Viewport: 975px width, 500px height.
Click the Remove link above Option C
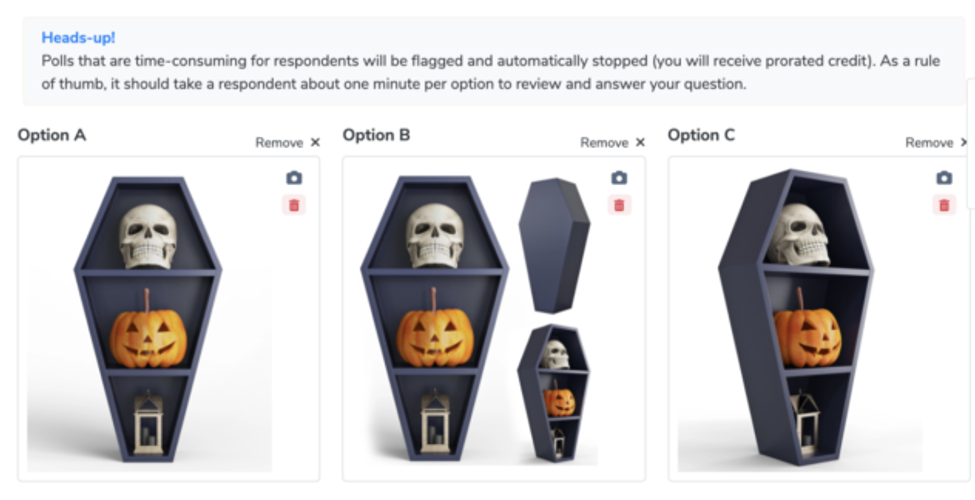(x=929, y=143)
